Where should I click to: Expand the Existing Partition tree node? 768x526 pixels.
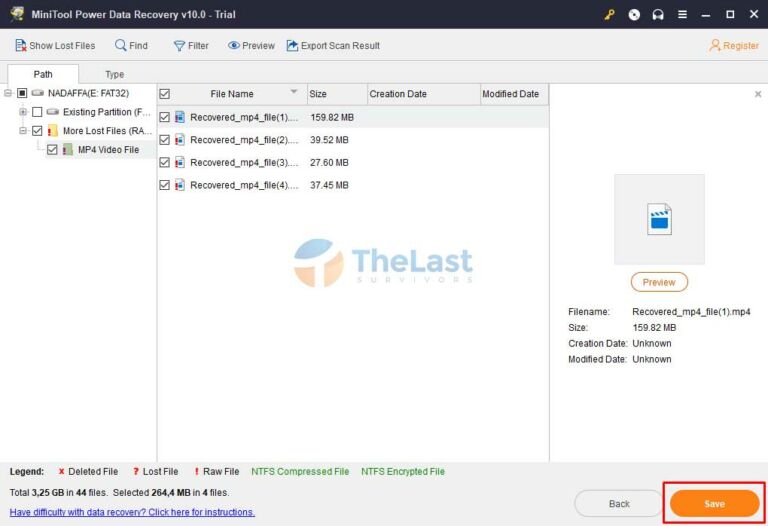[23, 112]
